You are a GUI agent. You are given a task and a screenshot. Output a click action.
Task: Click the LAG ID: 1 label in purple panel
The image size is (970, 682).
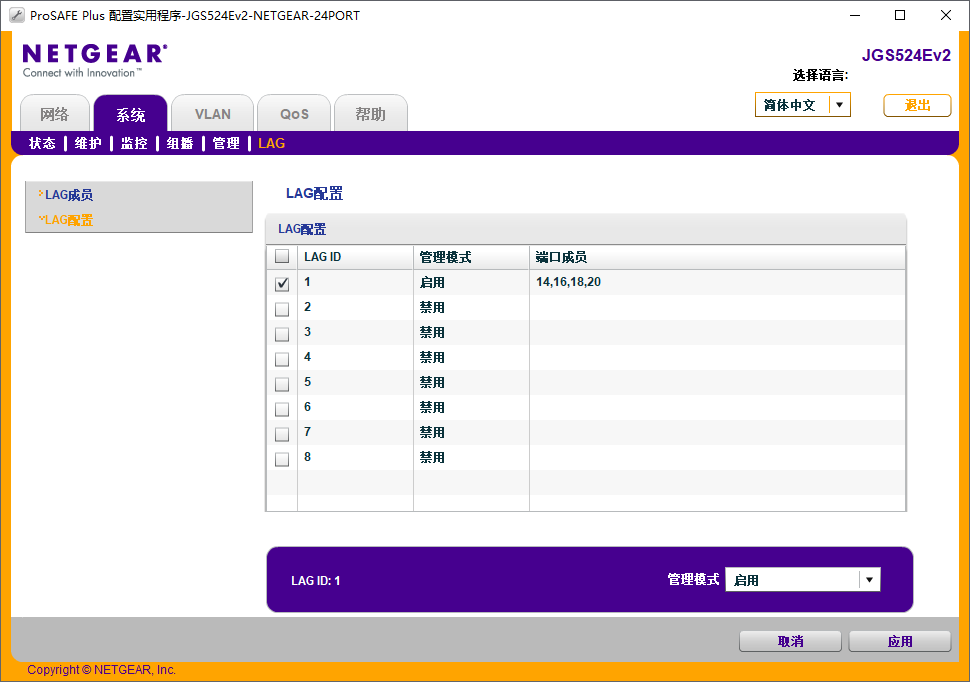[x=315, y=581]
